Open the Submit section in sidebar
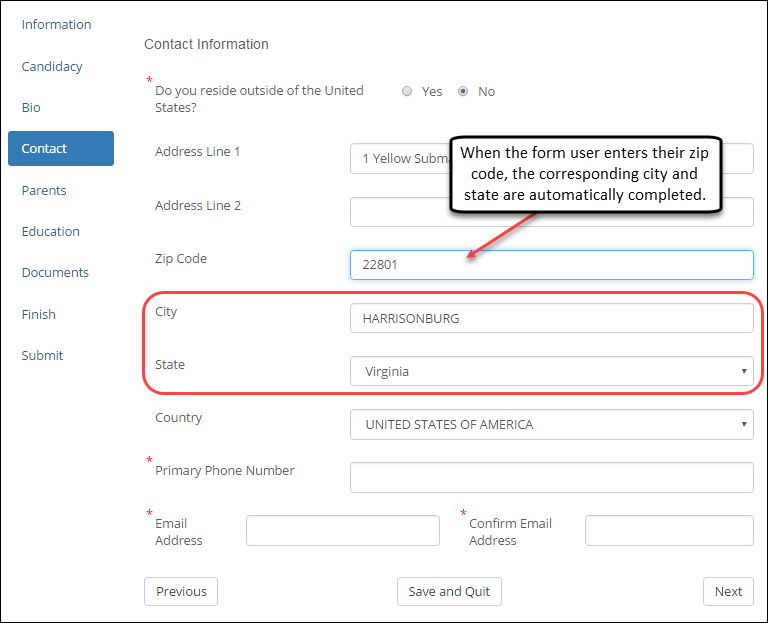Viewport: 768px width, 623px height. [42, 355]
